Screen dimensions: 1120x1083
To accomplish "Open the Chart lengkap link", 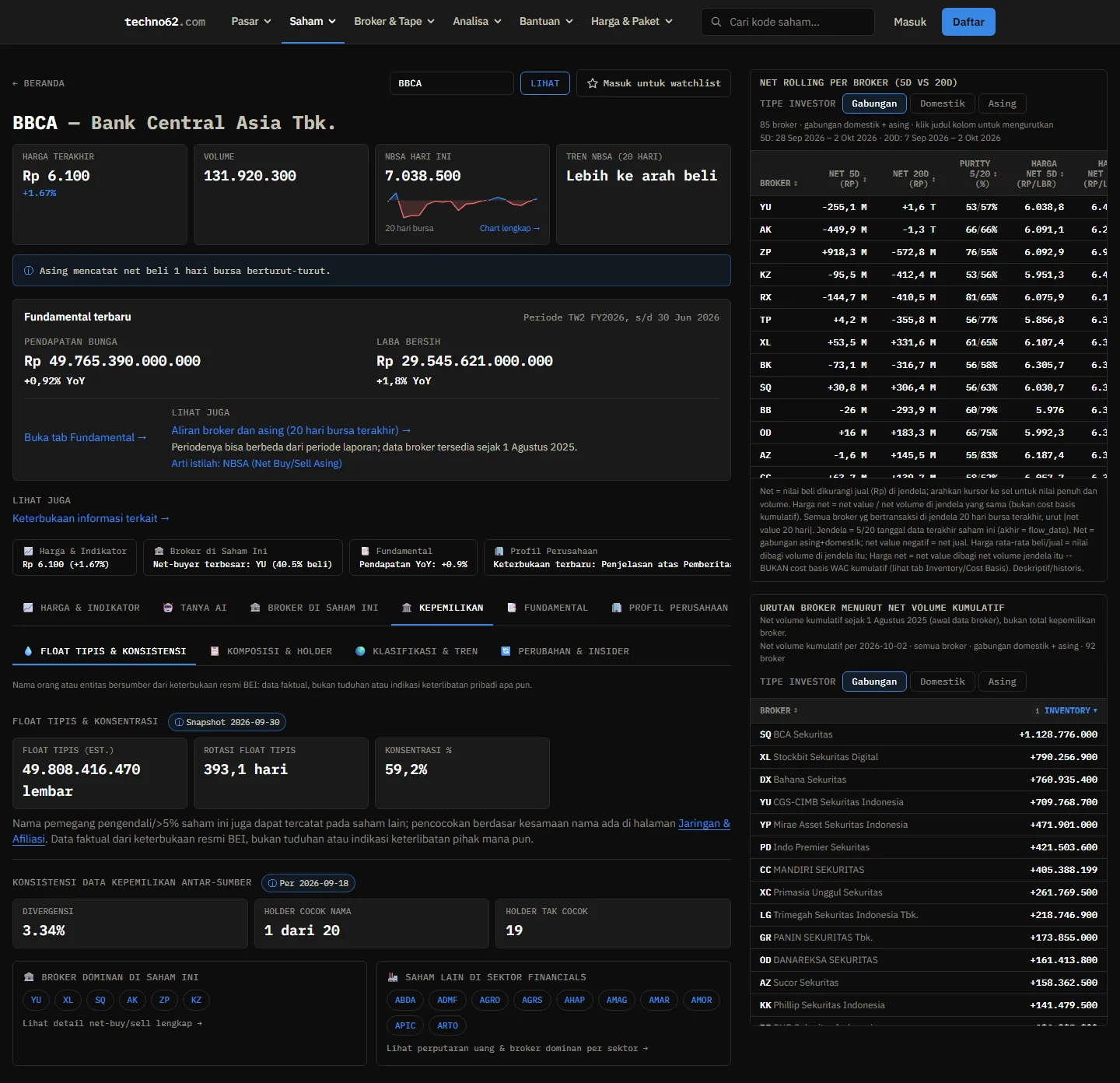I will [509, 228].
